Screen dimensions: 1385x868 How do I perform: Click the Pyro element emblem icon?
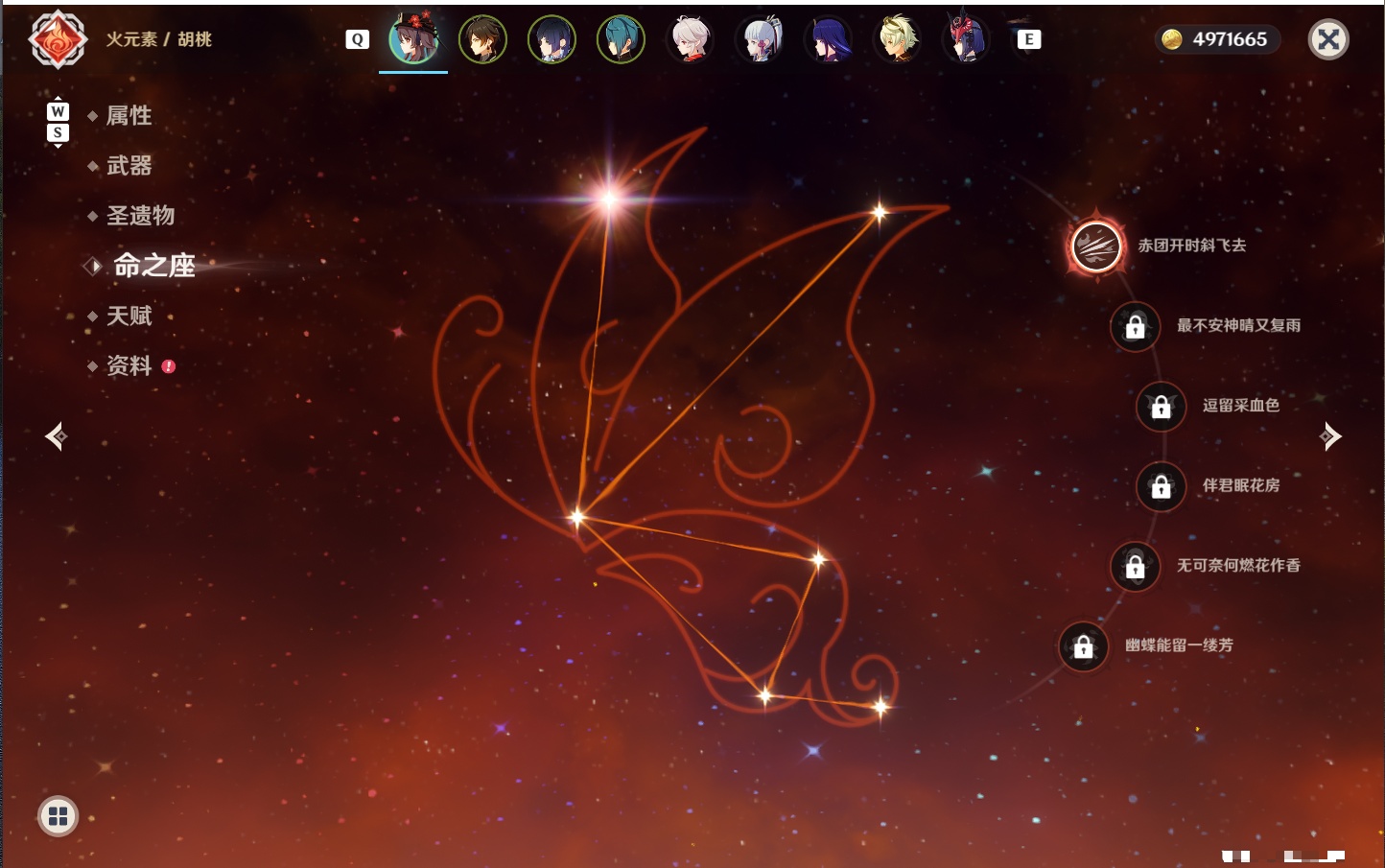[x=58, y=39]
